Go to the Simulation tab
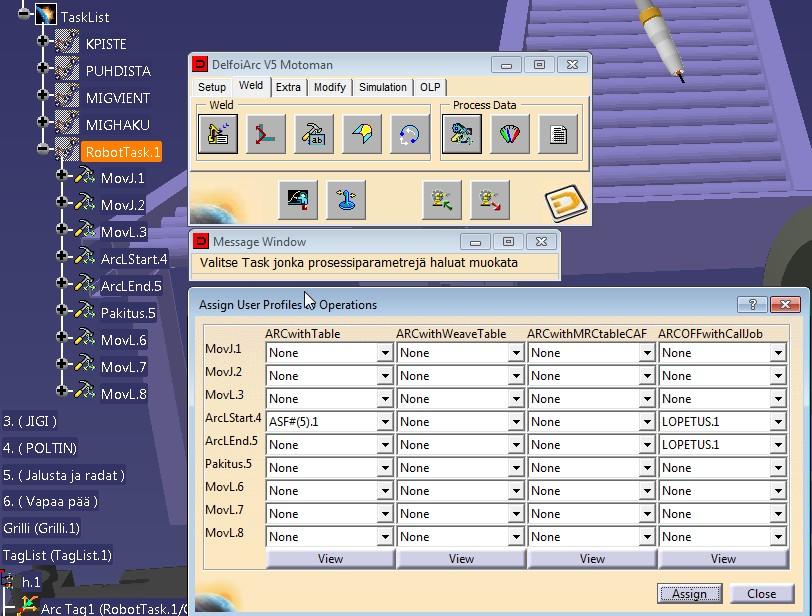Image resolution: width=812 pixels, height=616 pixels. pos(383,87)
